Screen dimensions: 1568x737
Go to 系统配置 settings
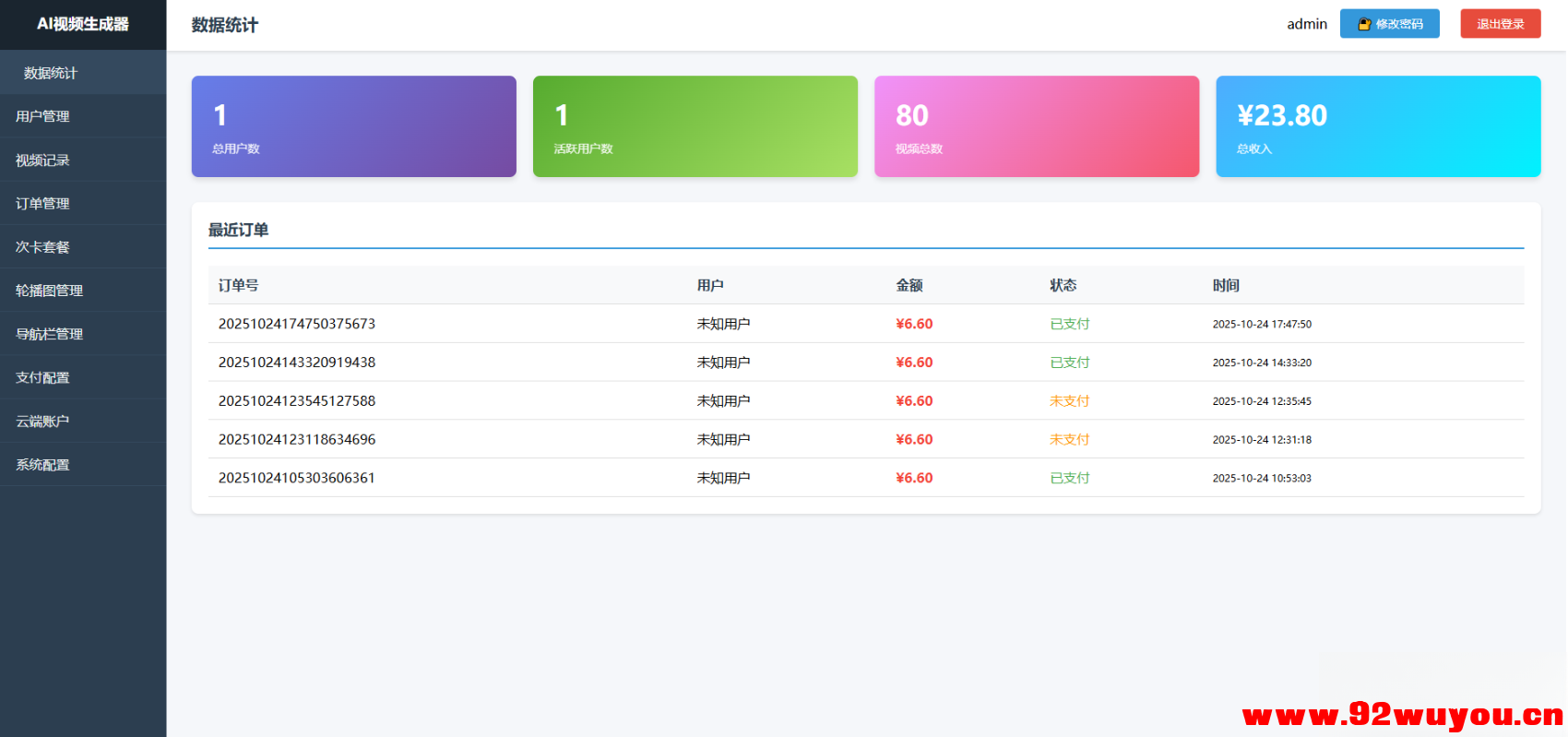43,465
